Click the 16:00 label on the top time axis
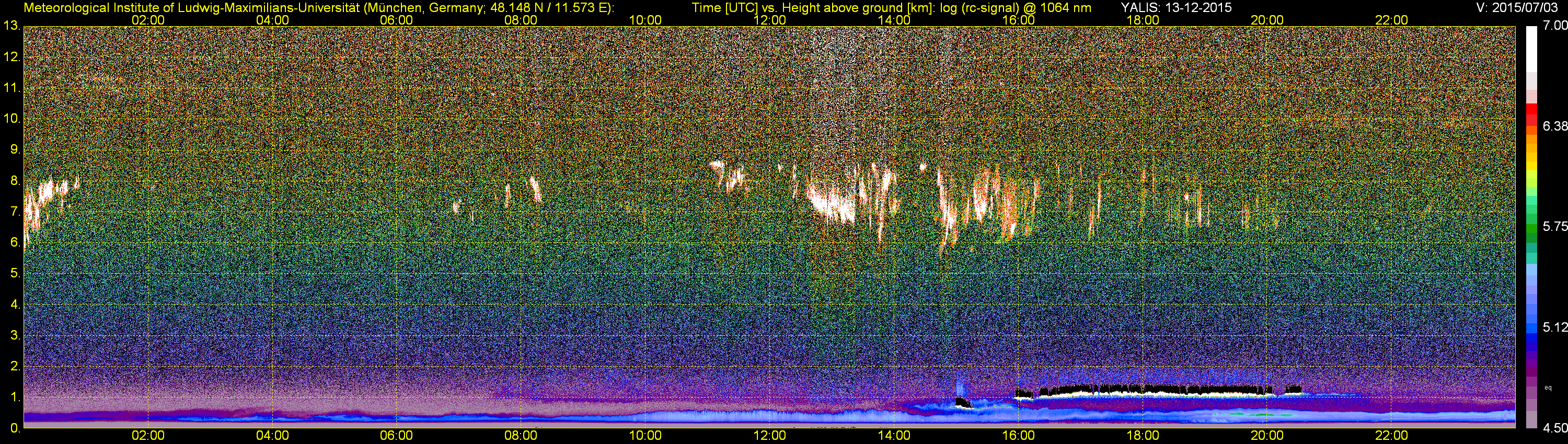 (1018, 20)
